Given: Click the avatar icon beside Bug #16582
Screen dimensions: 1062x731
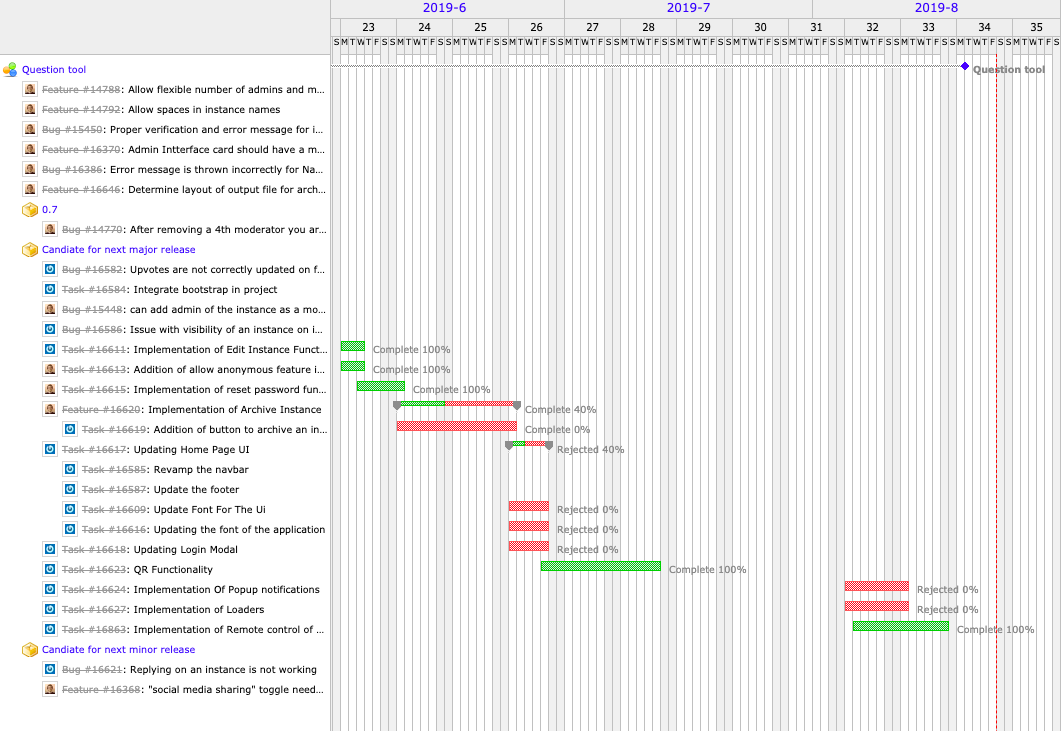Looking at the screenshot, I should pyautogui.click(x=50, y=270).
